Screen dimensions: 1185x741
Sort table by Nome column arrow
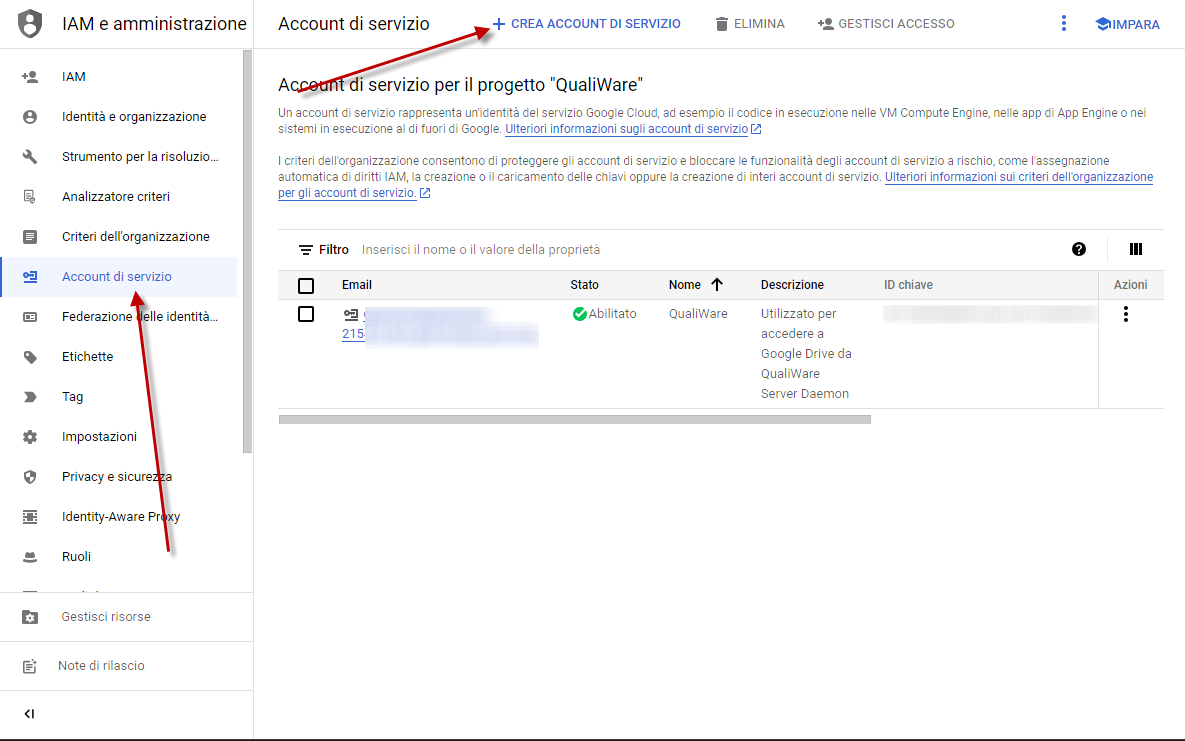716,285
